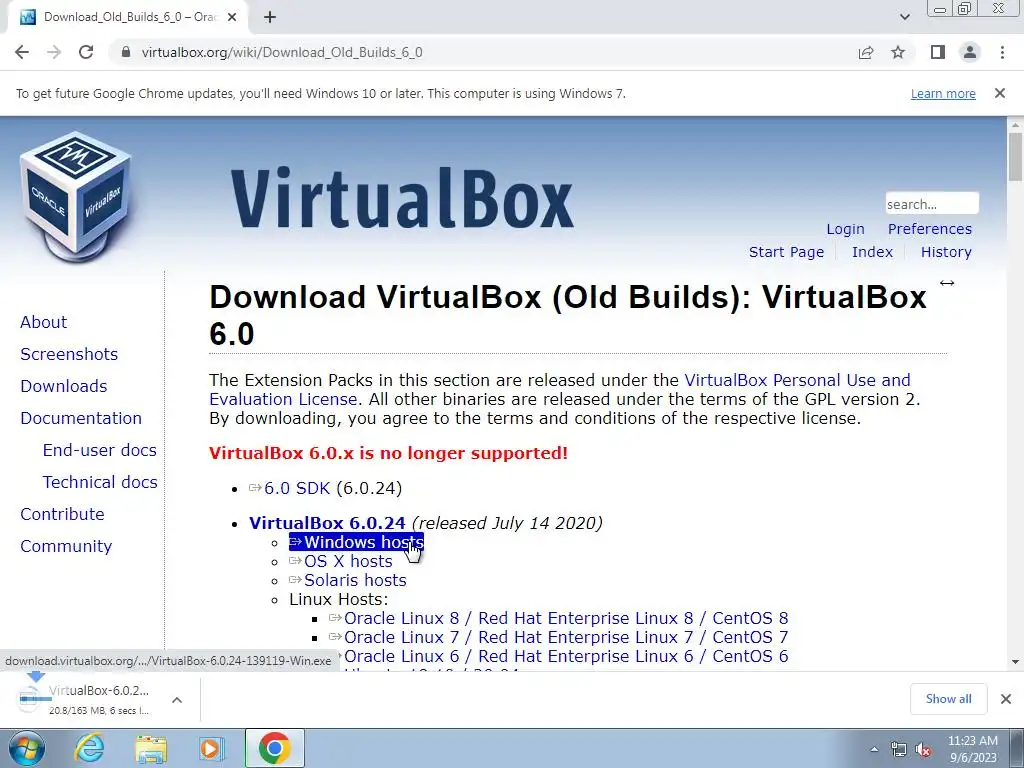This screenshot has height=768, width=1024.
Task: Open the taskbar clock showing 11:23 AM
Action: click(973, 749)
